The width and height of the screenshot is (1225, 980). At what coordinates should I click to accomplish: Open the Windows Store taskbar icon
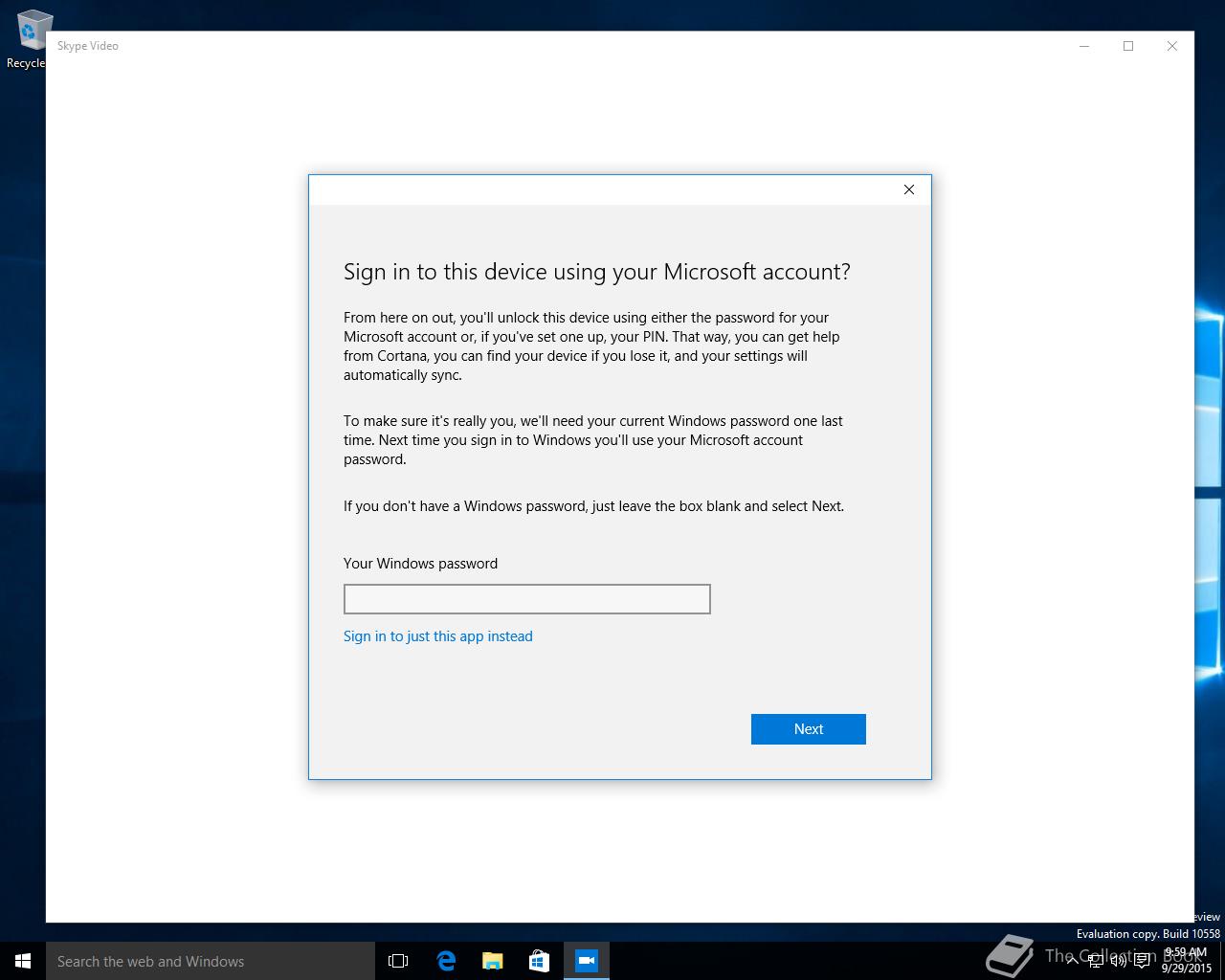click(540, 961)
